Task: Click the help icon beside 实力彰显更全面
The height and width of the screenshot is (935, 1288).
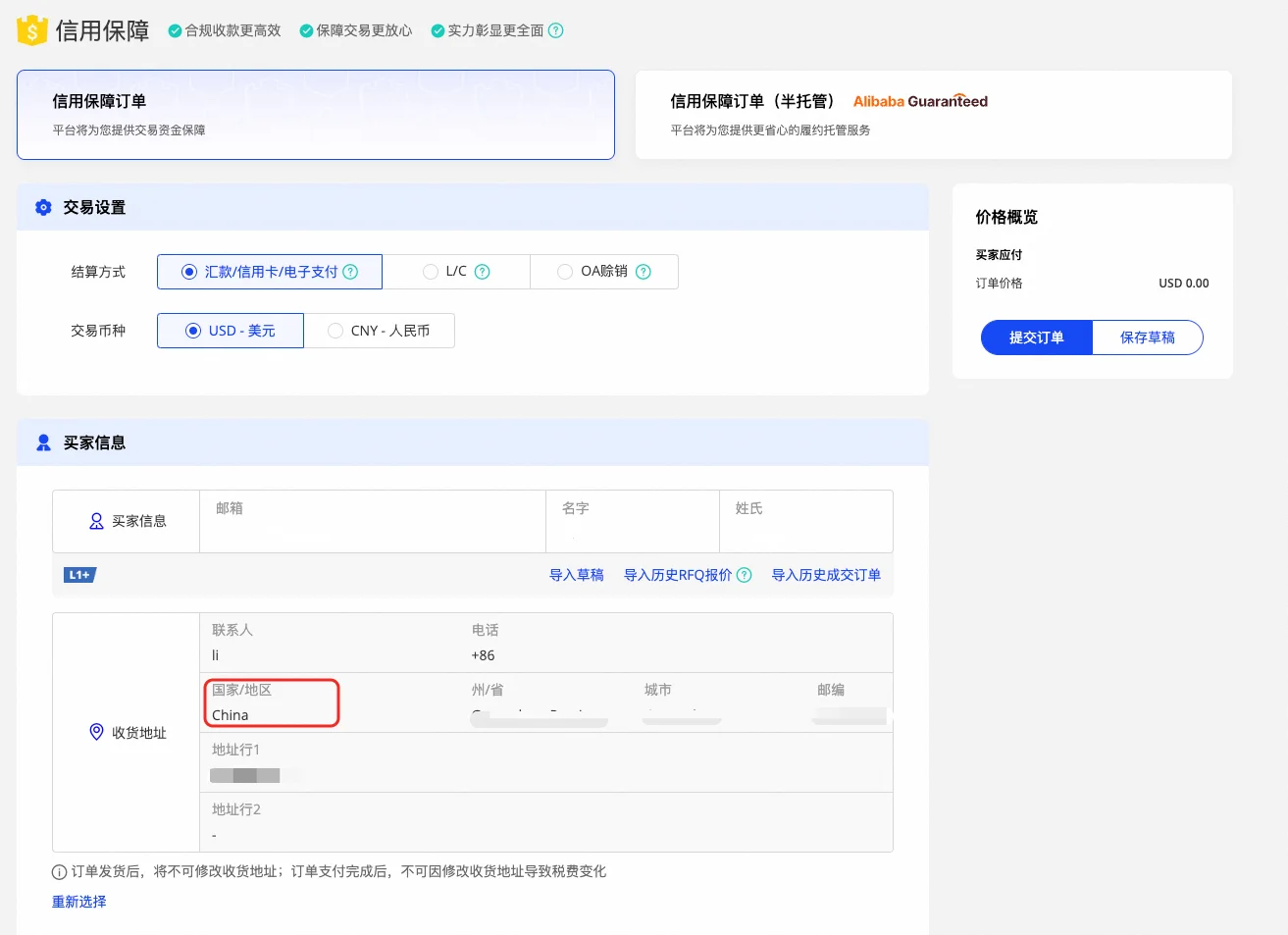Action: click(556, 30)
